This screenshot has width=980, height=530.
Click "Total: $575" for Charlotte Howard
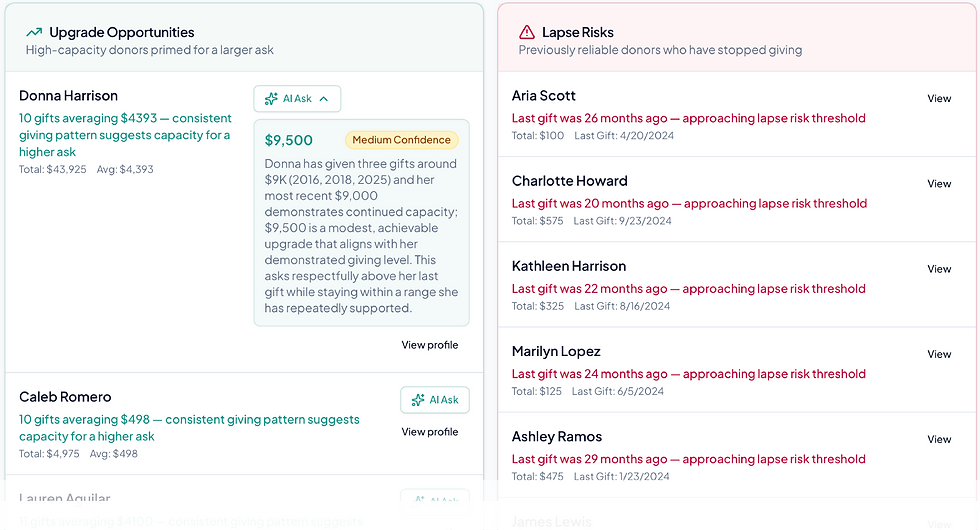tap(538, 221)
